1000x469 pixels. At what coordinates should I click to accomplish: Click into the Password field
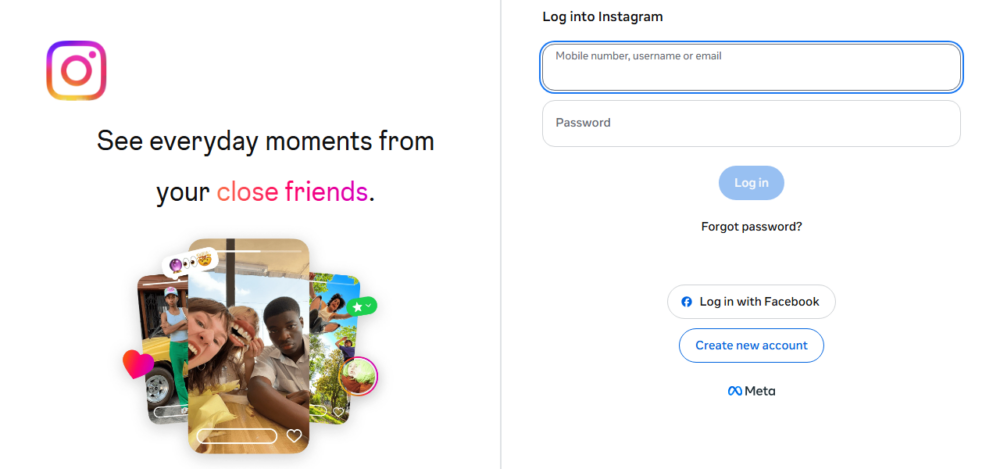(x=751, y=123)
